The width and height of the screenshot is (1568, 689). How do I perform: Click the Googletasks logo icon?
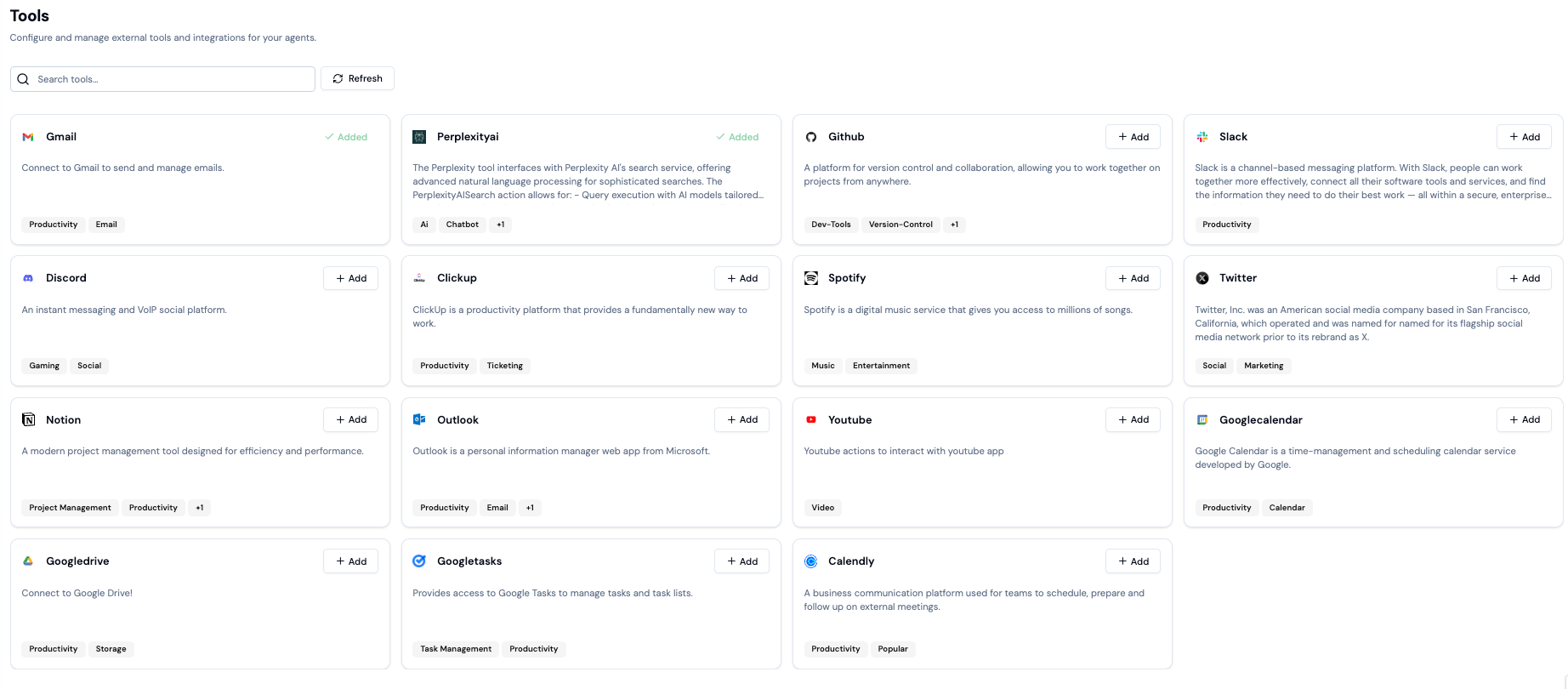pyautogui.click(x=419, y=561)
